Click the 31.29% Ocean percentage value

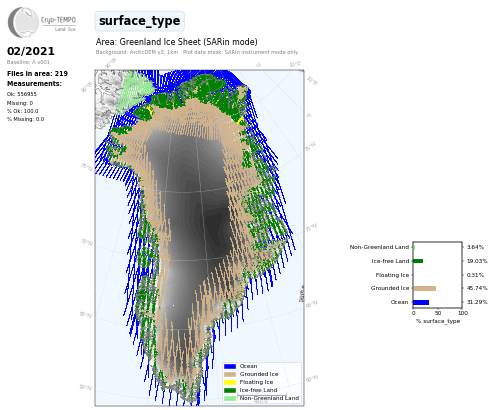pyautogui.click(x=477, y=302)
